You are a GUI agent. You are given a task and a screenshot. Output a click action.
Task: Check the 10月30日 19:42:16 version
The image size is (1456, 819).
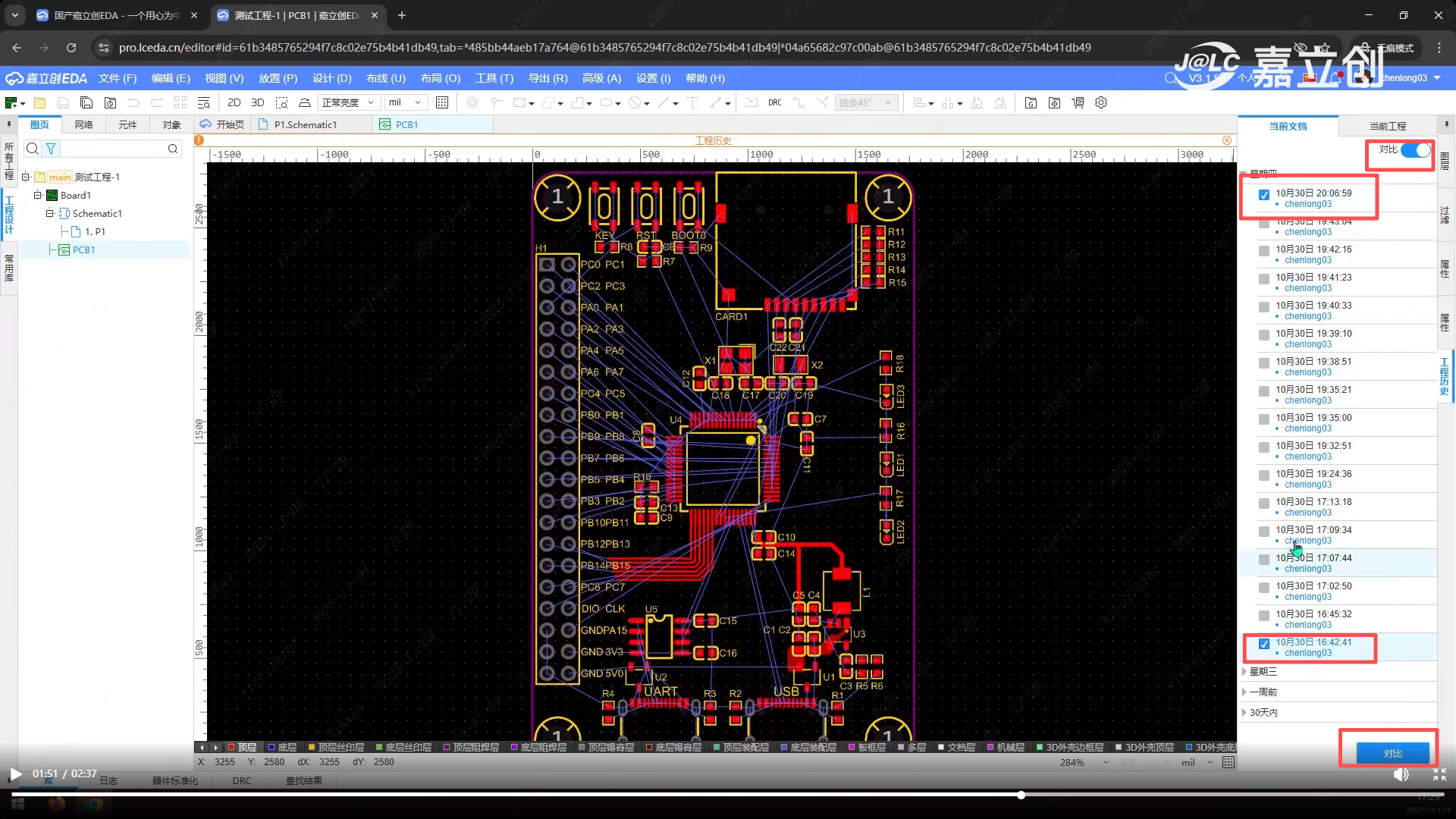pos(1264,251)
